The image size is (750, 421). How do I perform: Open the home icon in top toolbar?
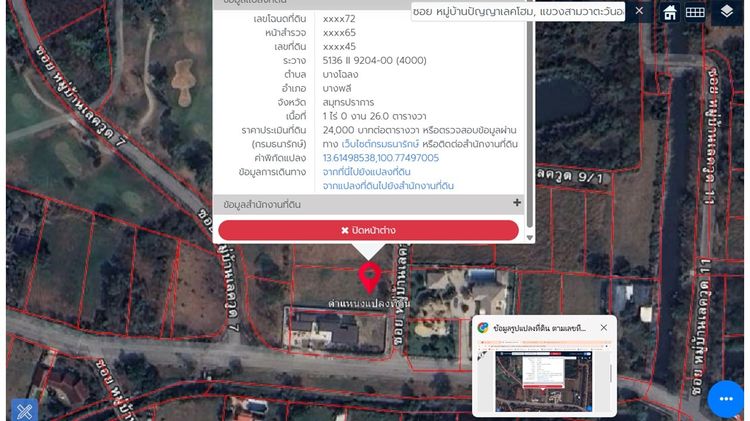point(670,12)
